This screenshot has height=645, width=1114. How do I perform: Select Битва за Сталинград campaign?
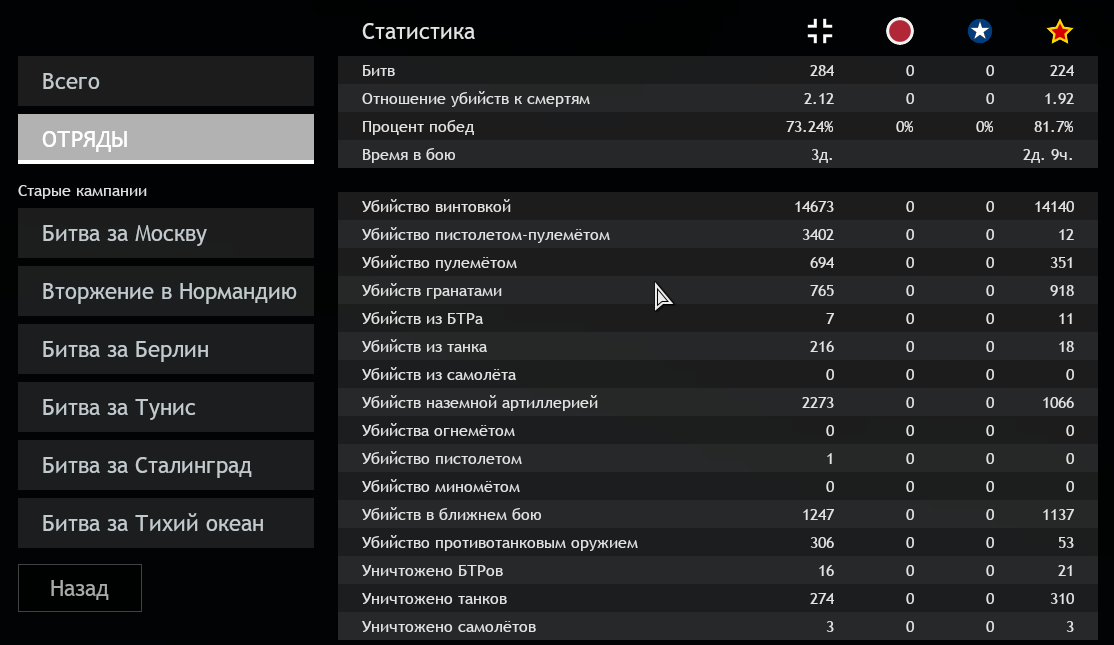[x=166, y=466]
